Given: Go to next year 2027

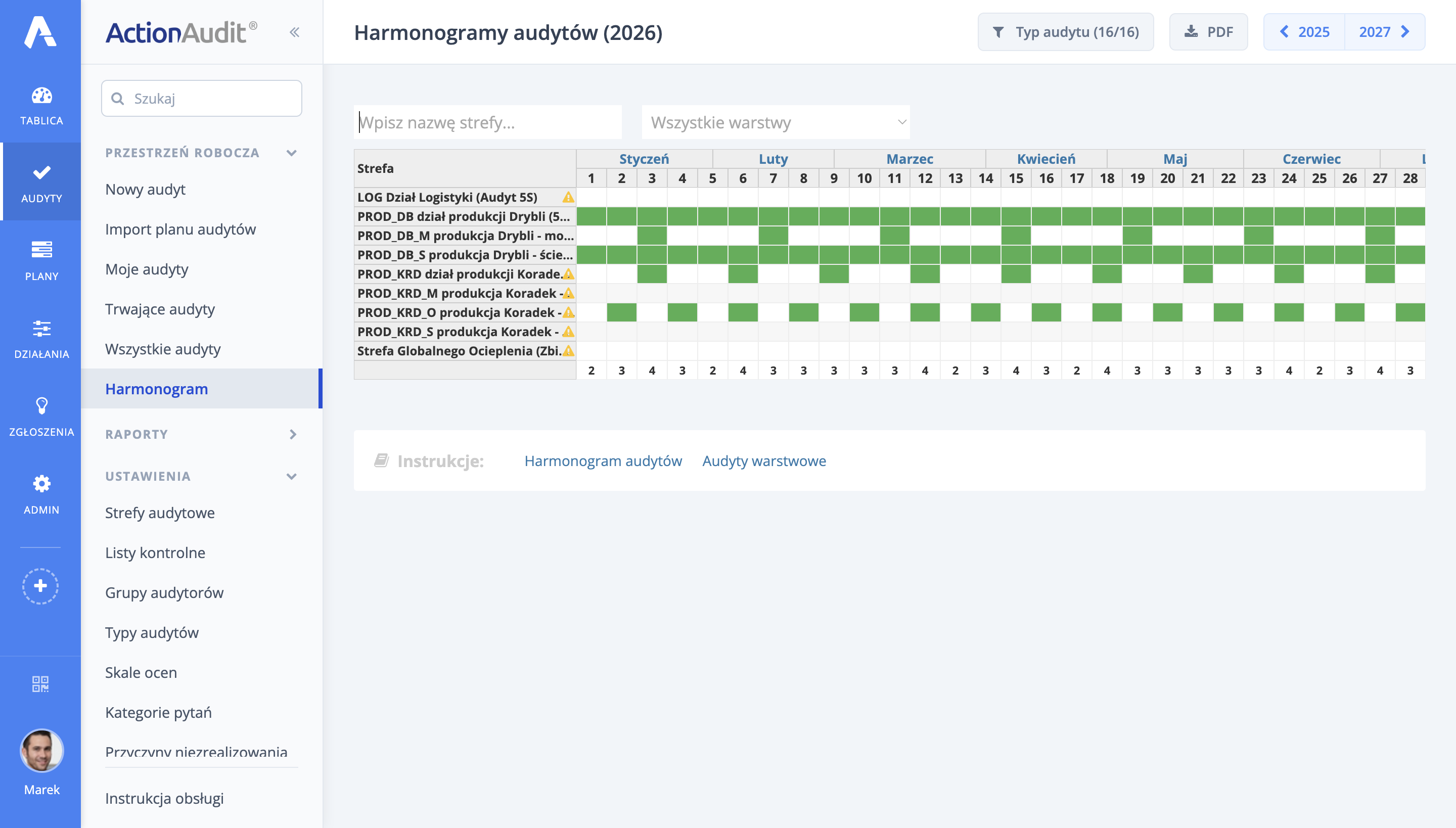Looking at the screenshot, I should point(1384,32).
